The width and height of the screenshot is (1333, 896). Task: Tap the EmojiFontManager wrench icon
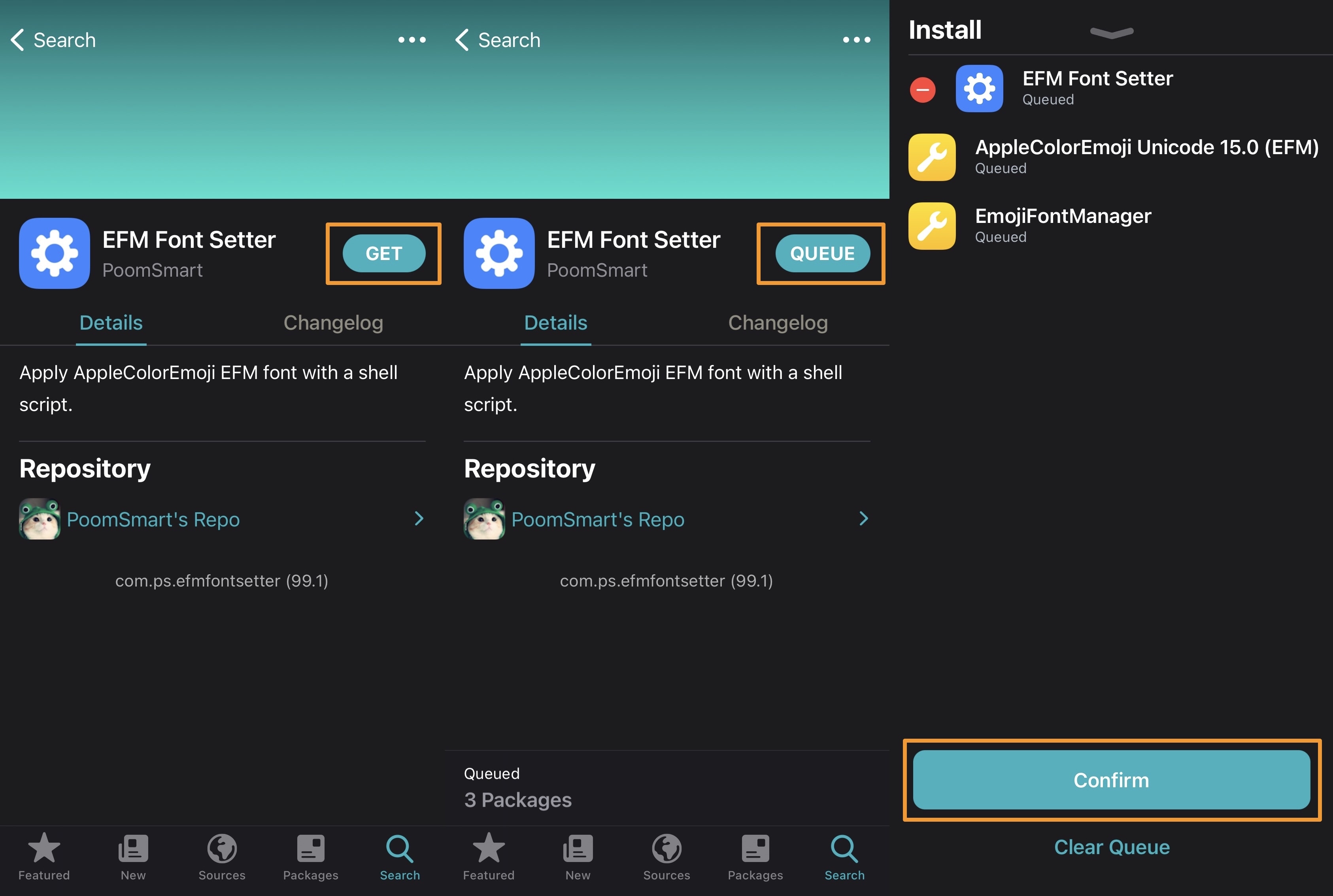click(932, 226)
